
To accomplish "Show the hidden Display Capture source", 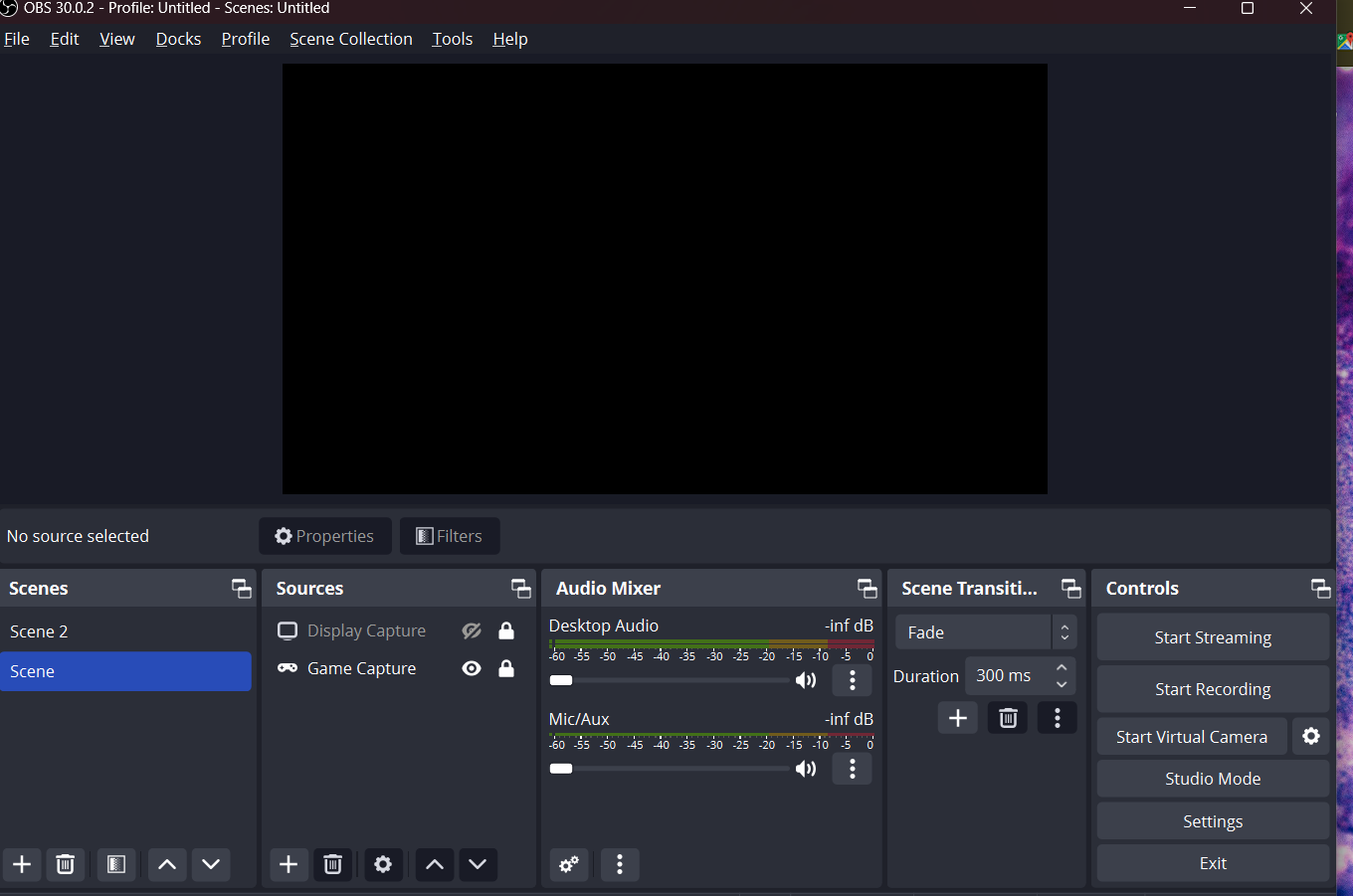I will (x=472, y=630).
